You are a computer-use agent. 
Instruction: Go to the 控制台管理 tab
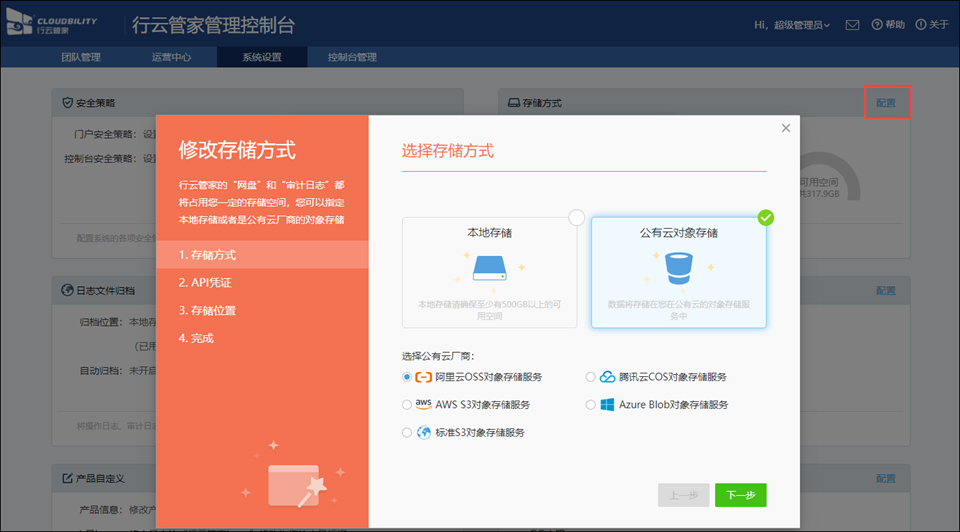[352, 57]
